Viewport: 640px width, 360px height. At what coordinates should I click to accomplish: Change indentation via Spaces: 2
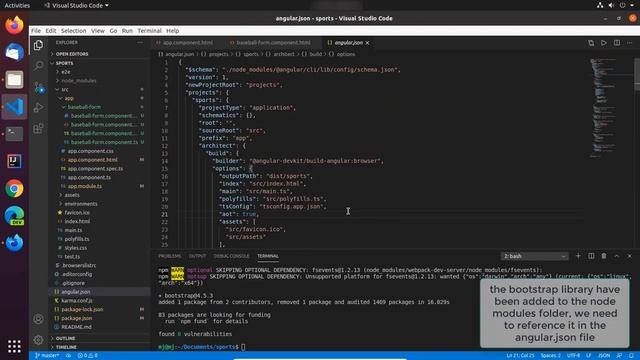point(550,356)
